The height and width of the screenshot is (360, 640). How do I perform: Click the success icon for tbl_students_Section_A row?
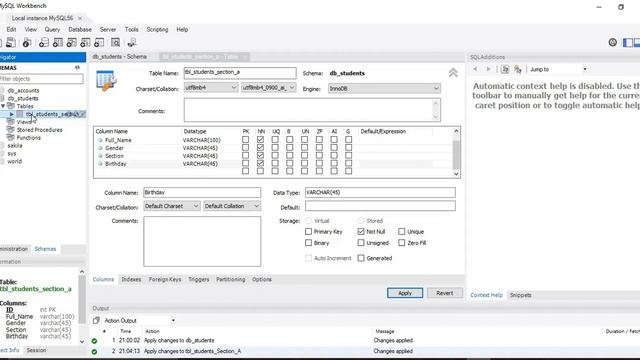pos(94,351)
